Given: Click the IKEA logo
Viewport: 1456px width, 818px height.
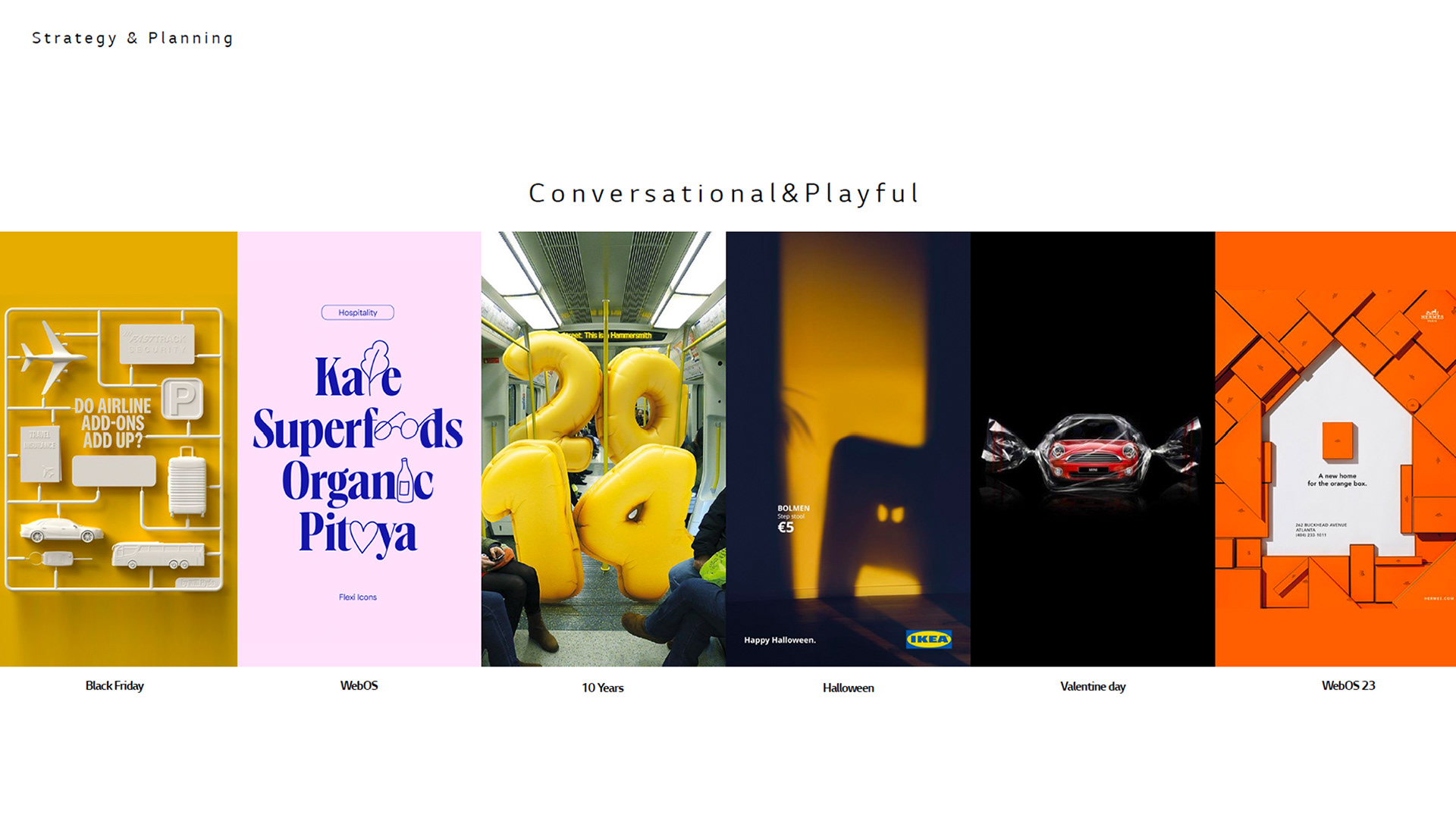Looking at the screenshot, I should 928,639.
